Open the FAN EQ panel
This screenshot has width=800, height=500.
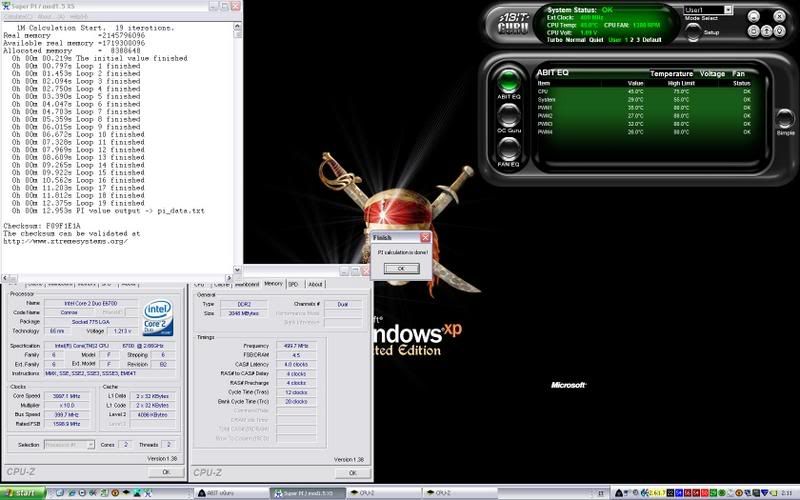[508, 149]
